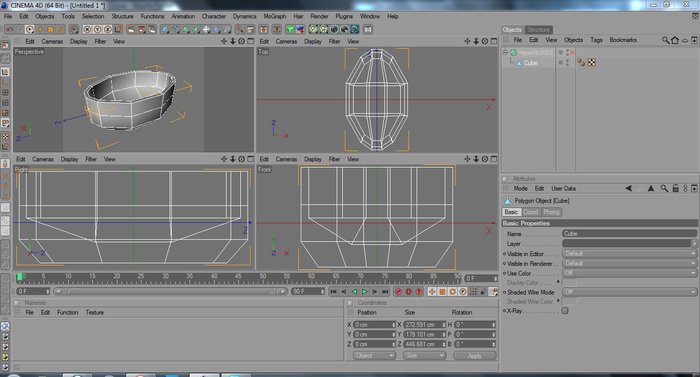Screen dimensions: 700x377
Task: Click the undo arrow icon in toolbar
Action: pyautogui.click(x=9, y=29)
